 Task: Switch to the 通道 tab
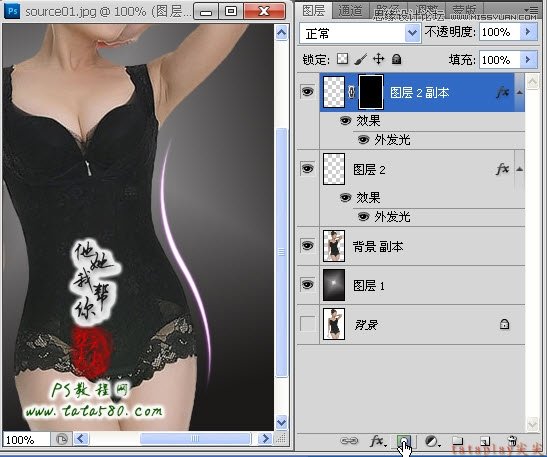click(350, 11)
